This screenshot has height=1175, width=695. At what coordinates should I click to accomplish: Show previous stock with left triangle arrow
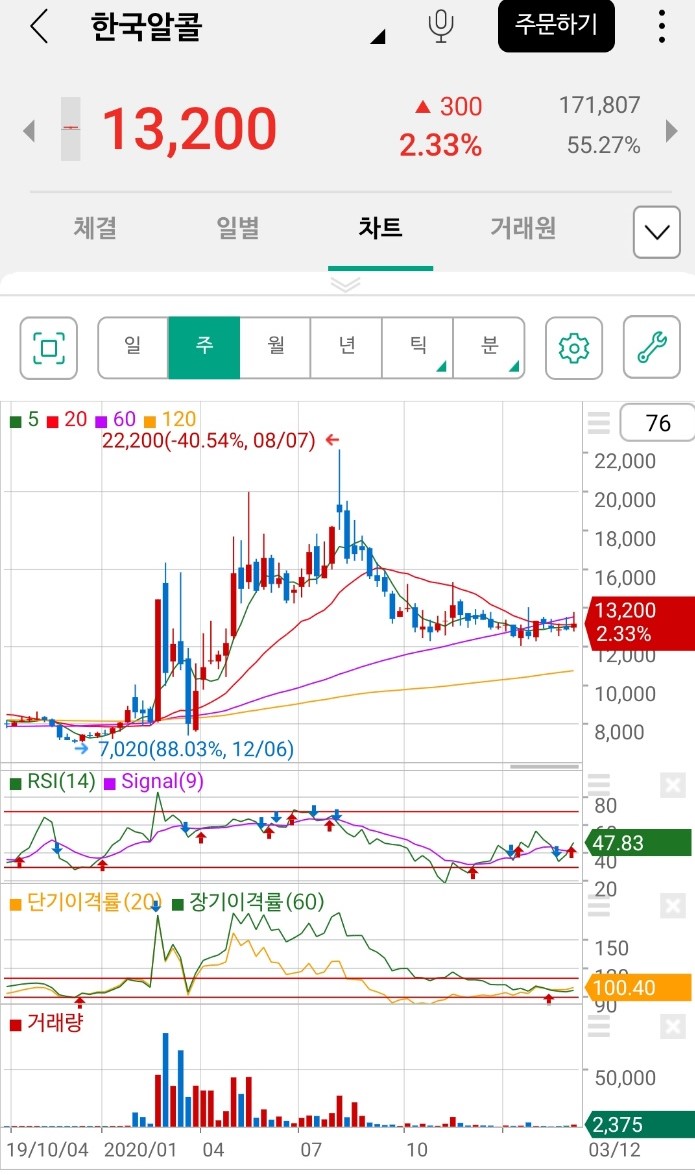tap(29, 131)
